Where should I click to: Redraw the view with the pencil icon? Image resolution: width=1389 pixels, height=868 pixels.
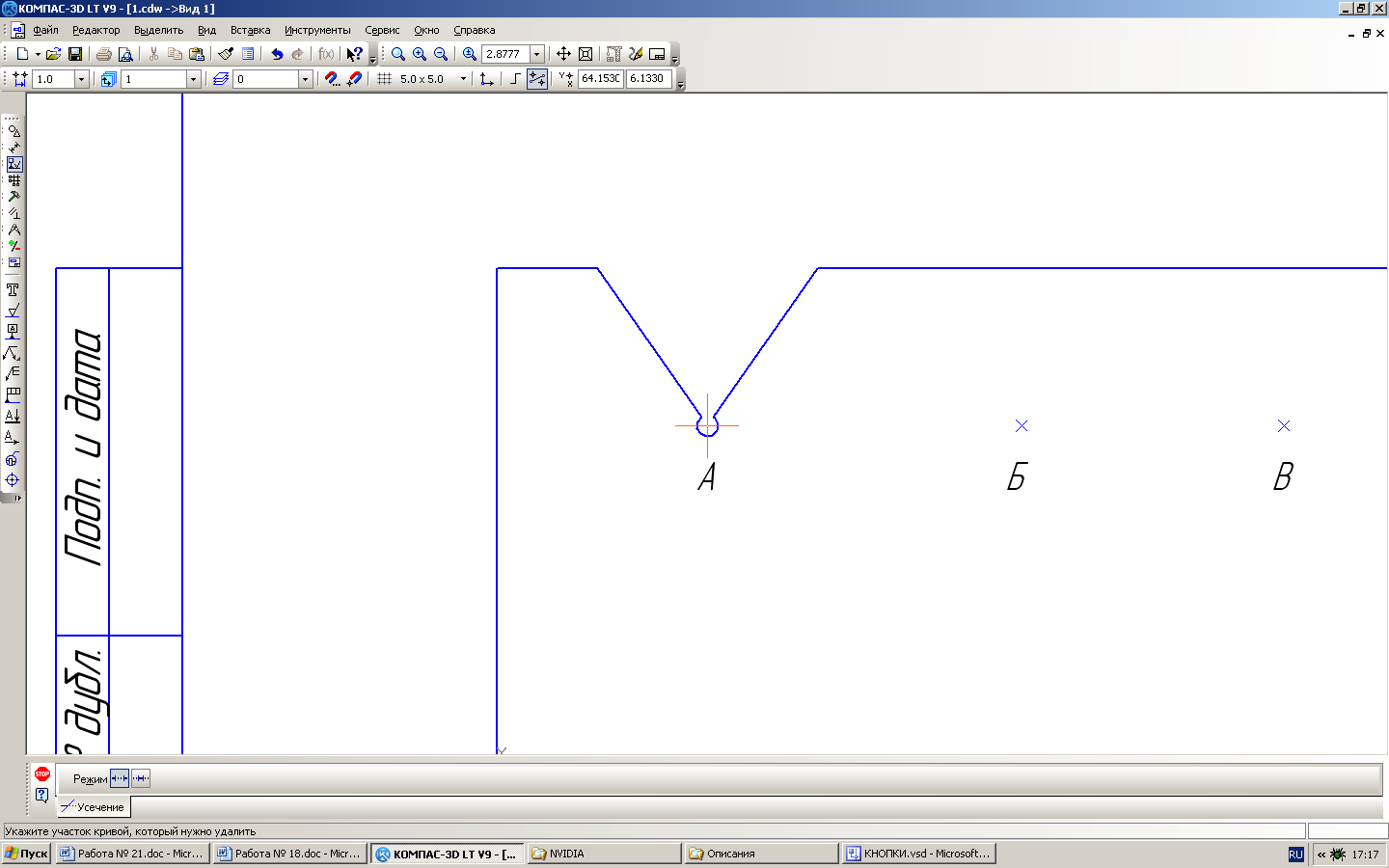(636, 54)
